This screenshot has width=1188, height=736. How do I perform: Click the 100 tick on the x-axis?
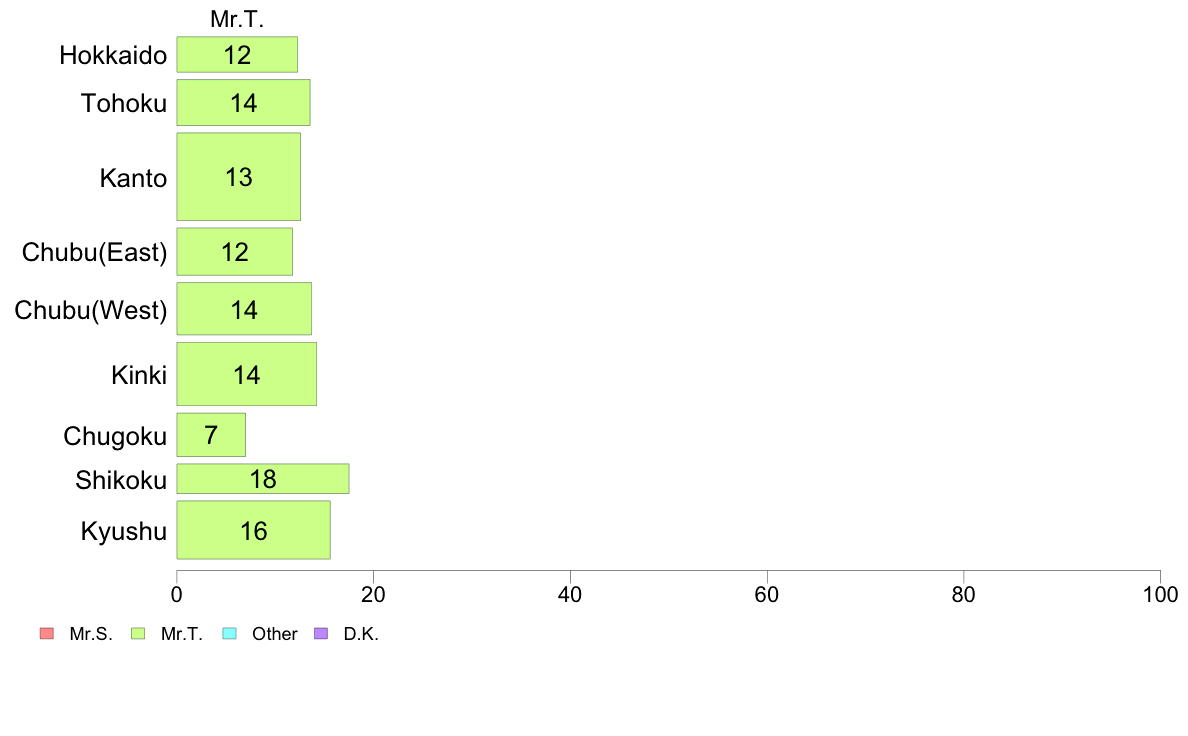(1160, 594)
